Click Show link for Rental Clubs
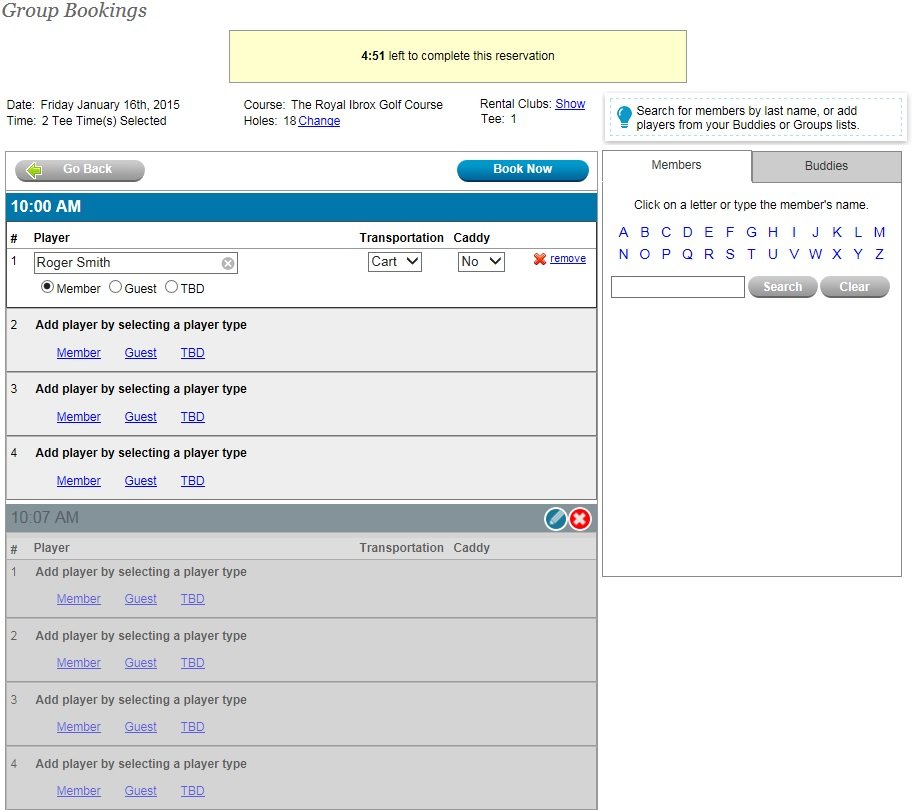The height and width of the screenshot is (810, 913). pos(570,104)
